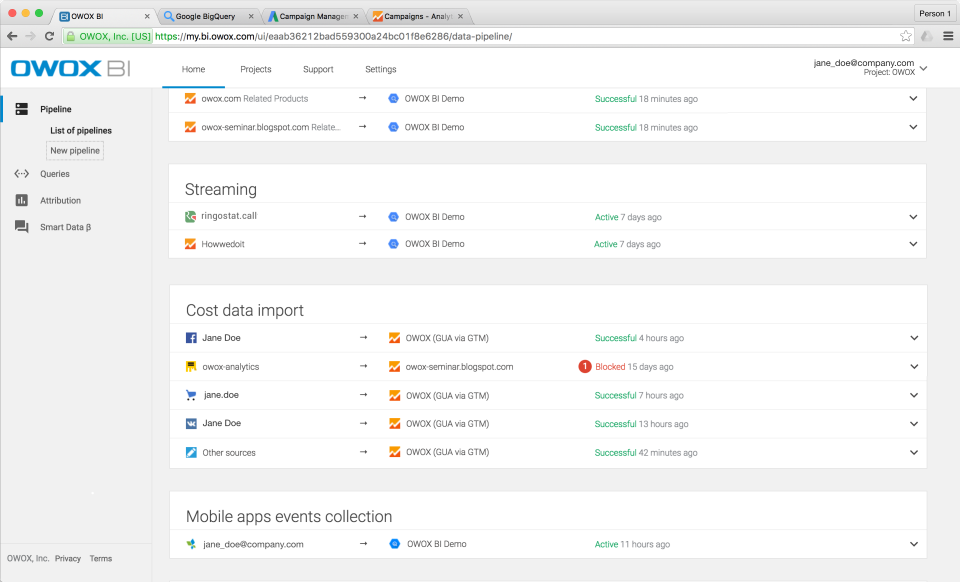960x582 pixels.
Task: Click Analytics icon next to owox-seminar.blogspot.com destination
Action: (x=394, y=367)
